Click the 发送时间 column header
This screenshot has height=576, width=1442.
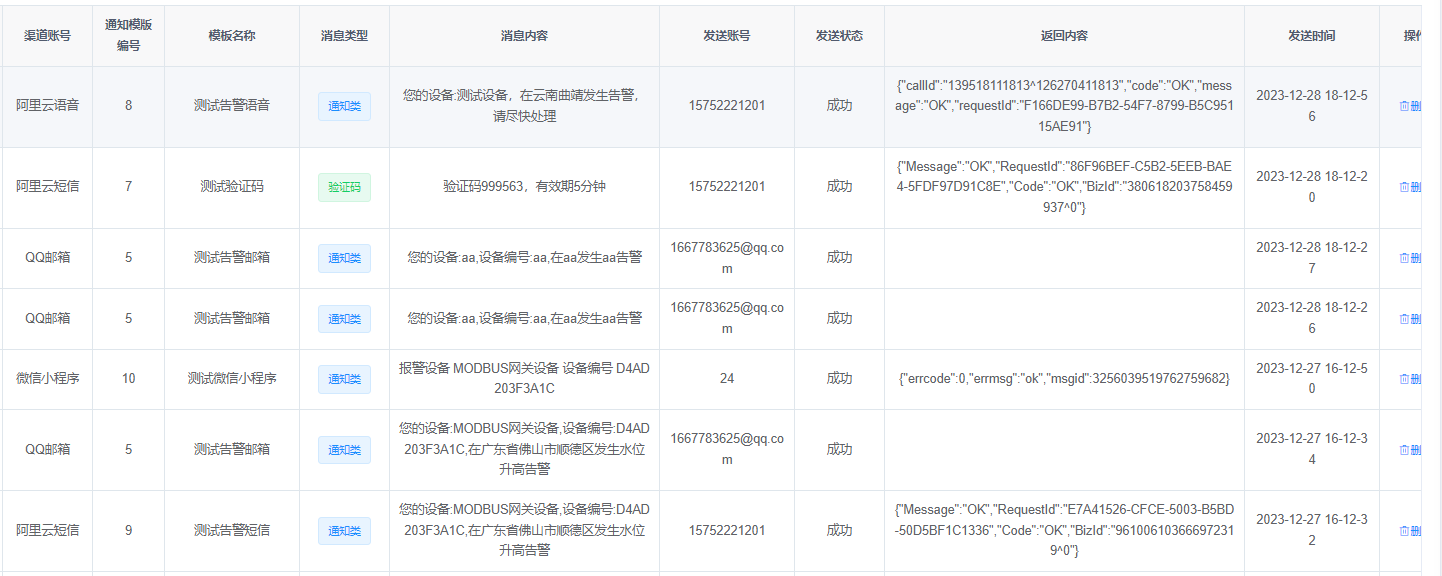click(x=1311, y=36)
